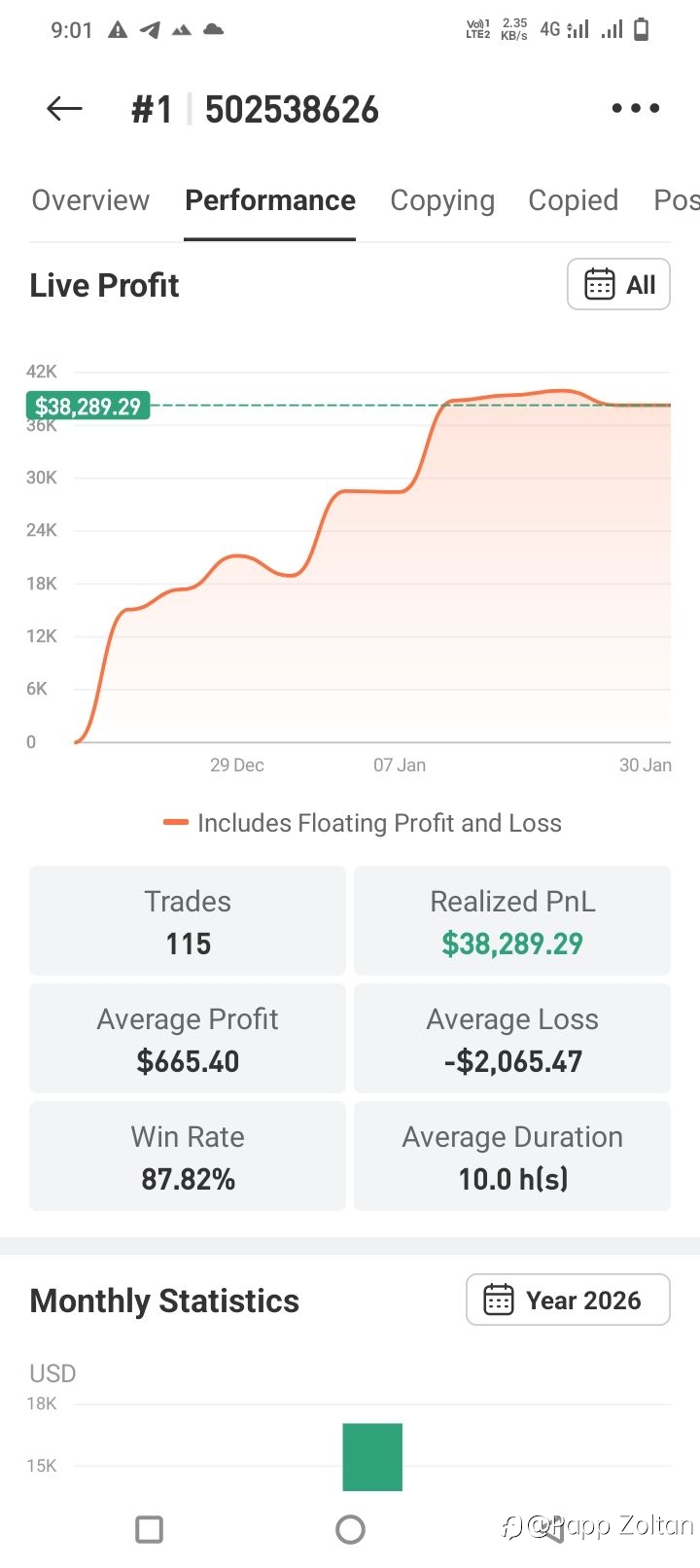Tap the back arrow icon
Image resolution: width=700 pixels, height=1568 pixels.
(64, 109)
